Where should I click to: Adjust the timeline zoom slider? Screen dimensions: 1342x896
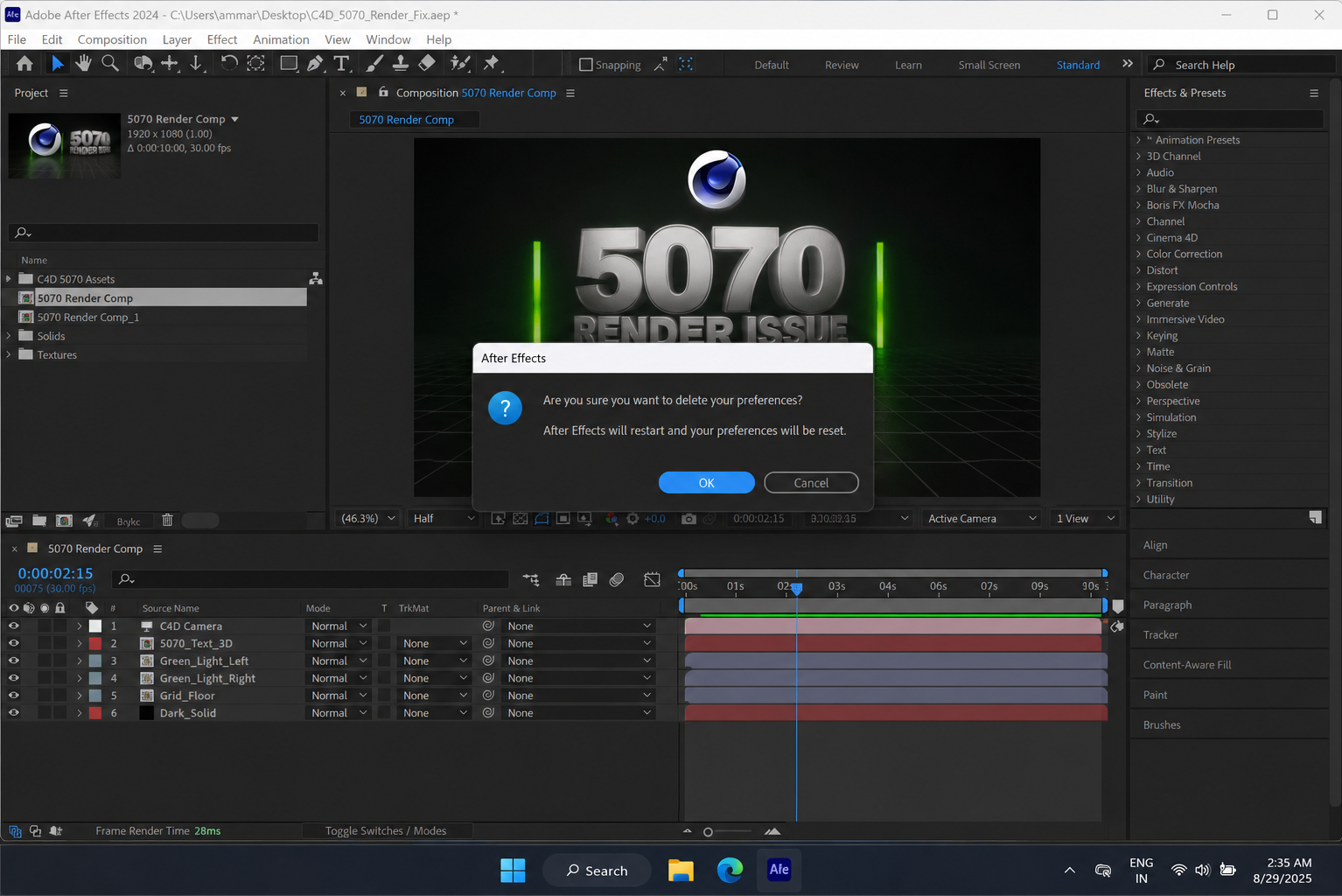(708, 832)
